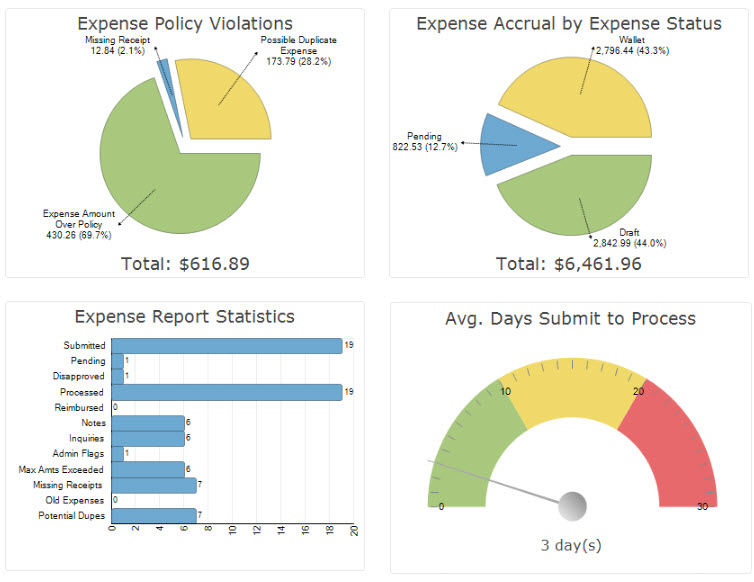Image resolution: width=754 pixels, height=582 pixels.
Task: Select the Potential Dupes bar
Action: pos(154,516)
